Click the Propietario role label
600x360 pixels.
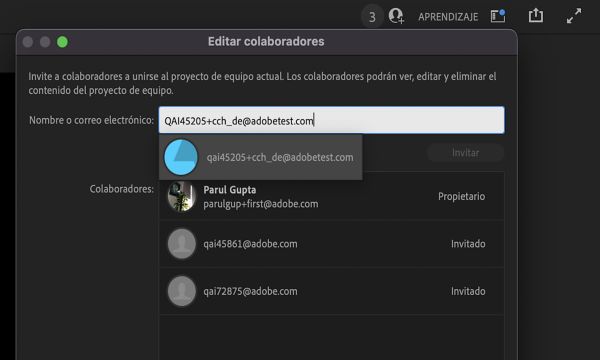pyautogui.click(x=461, y=196)
